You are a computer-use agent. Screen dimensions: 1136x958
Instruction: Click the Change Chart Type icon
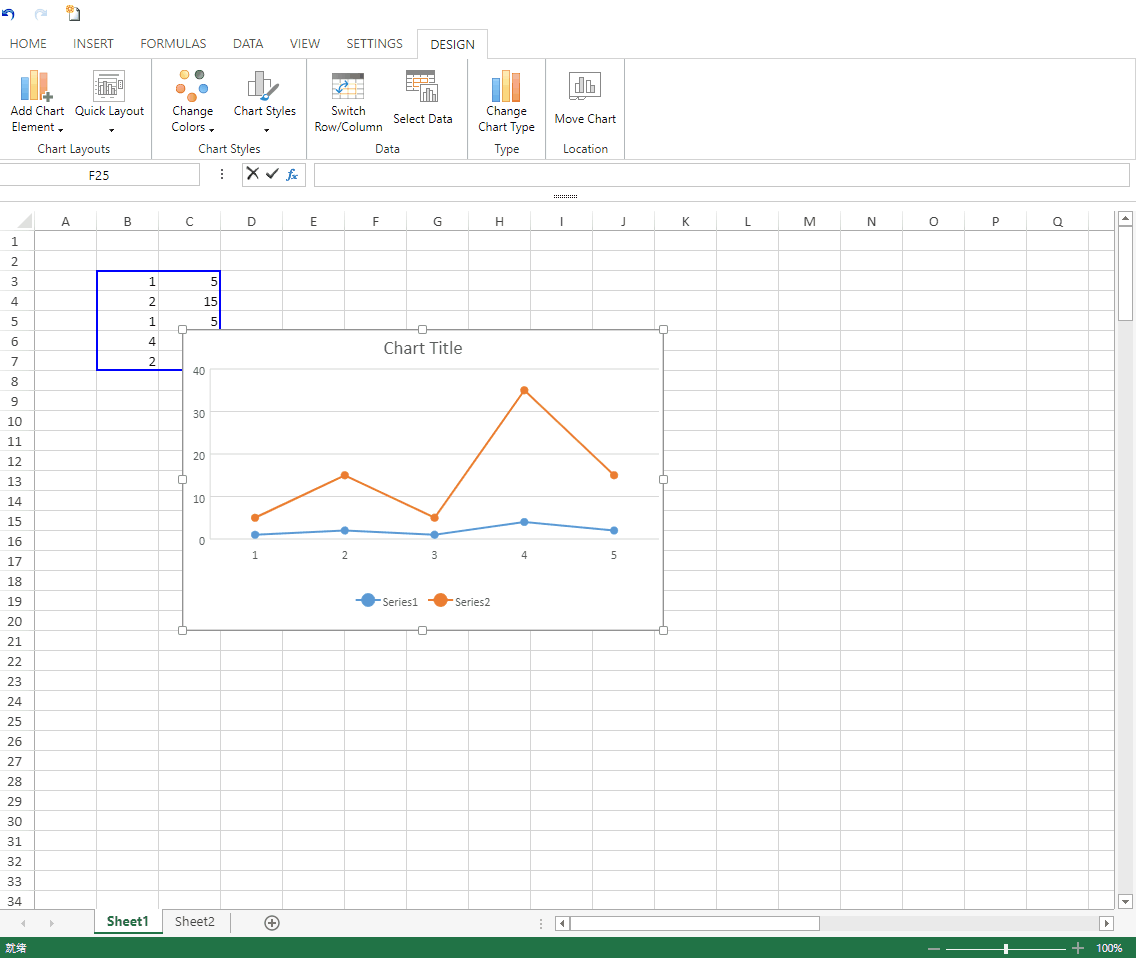[506, 86]
